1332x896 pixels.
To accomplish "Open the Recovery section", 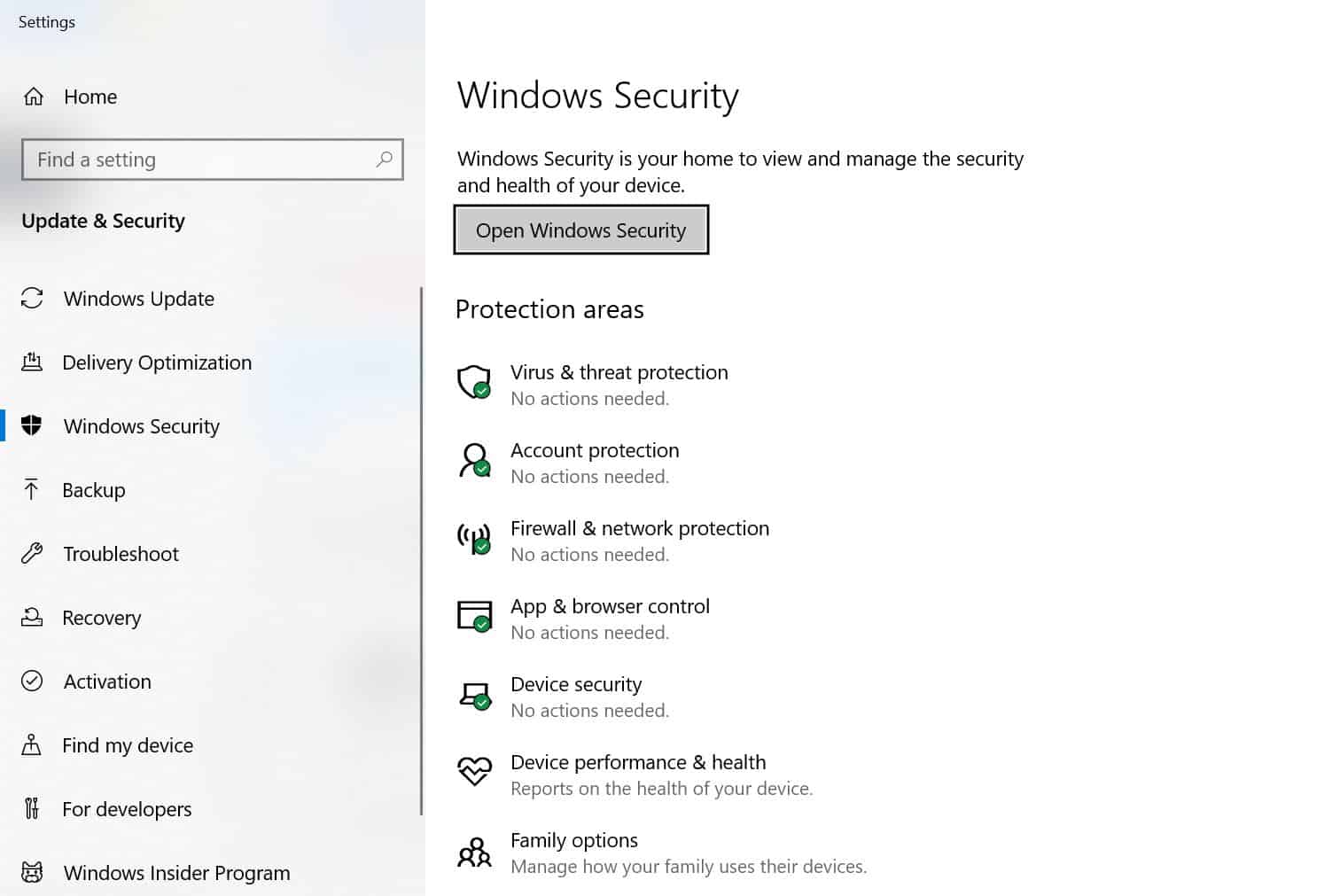I will point(101,617).
